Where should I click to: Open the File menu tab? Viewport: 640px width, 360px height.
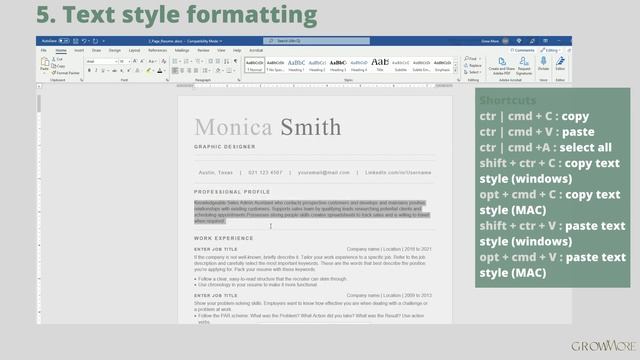pyautogui.click(x=44, y=50)
